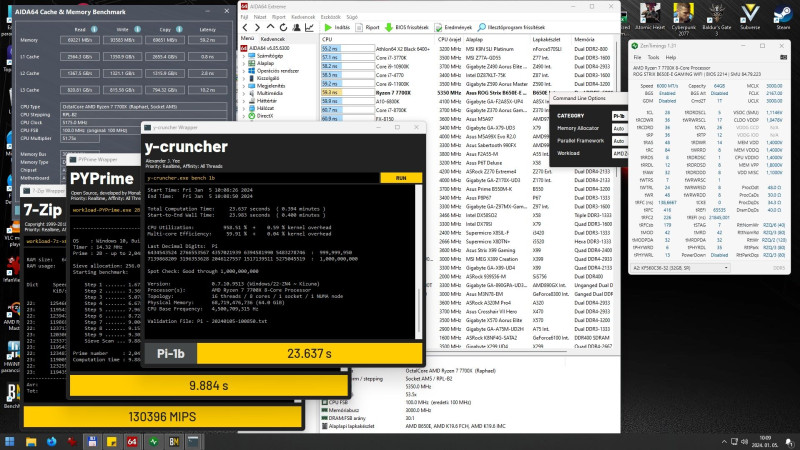Open the Fájl menu in AIDA64 Extreme

(x=244, y=17)
